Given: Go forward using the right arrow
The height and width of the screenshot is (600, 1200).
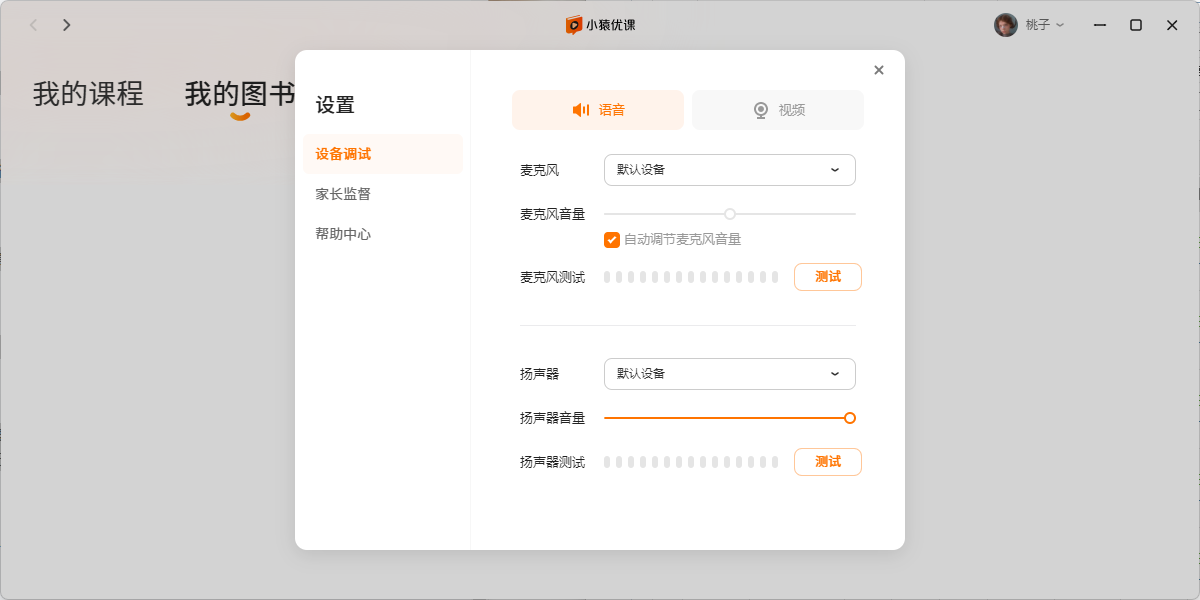Looking at the screenshot, I should click(x=67, y=25).
